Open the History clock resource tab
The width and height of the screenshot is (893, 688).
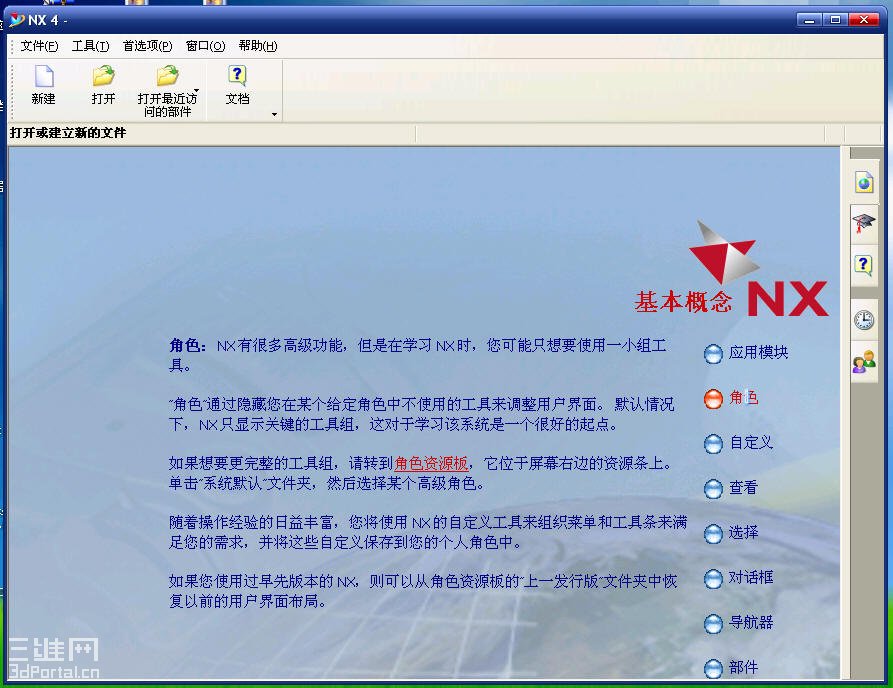click(x=864, y=320)
